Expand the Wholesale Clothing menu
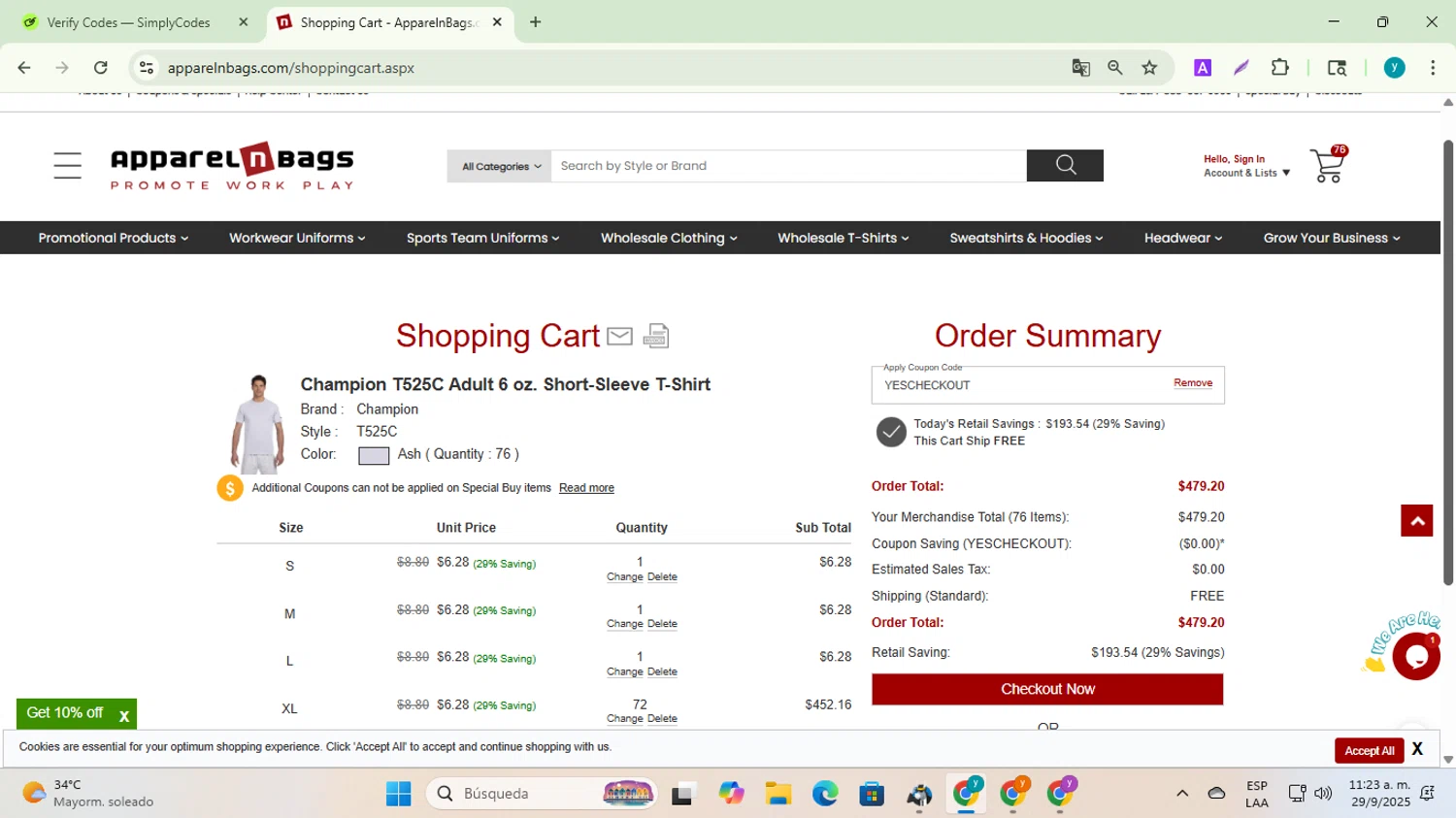 click(669, 238)
